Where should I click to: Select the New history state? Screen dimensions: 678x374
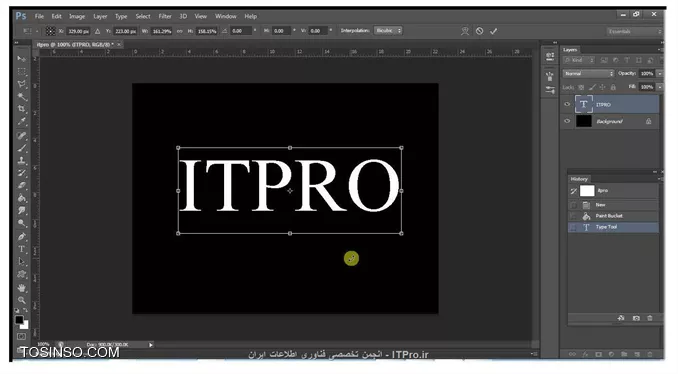coord(613,205)
